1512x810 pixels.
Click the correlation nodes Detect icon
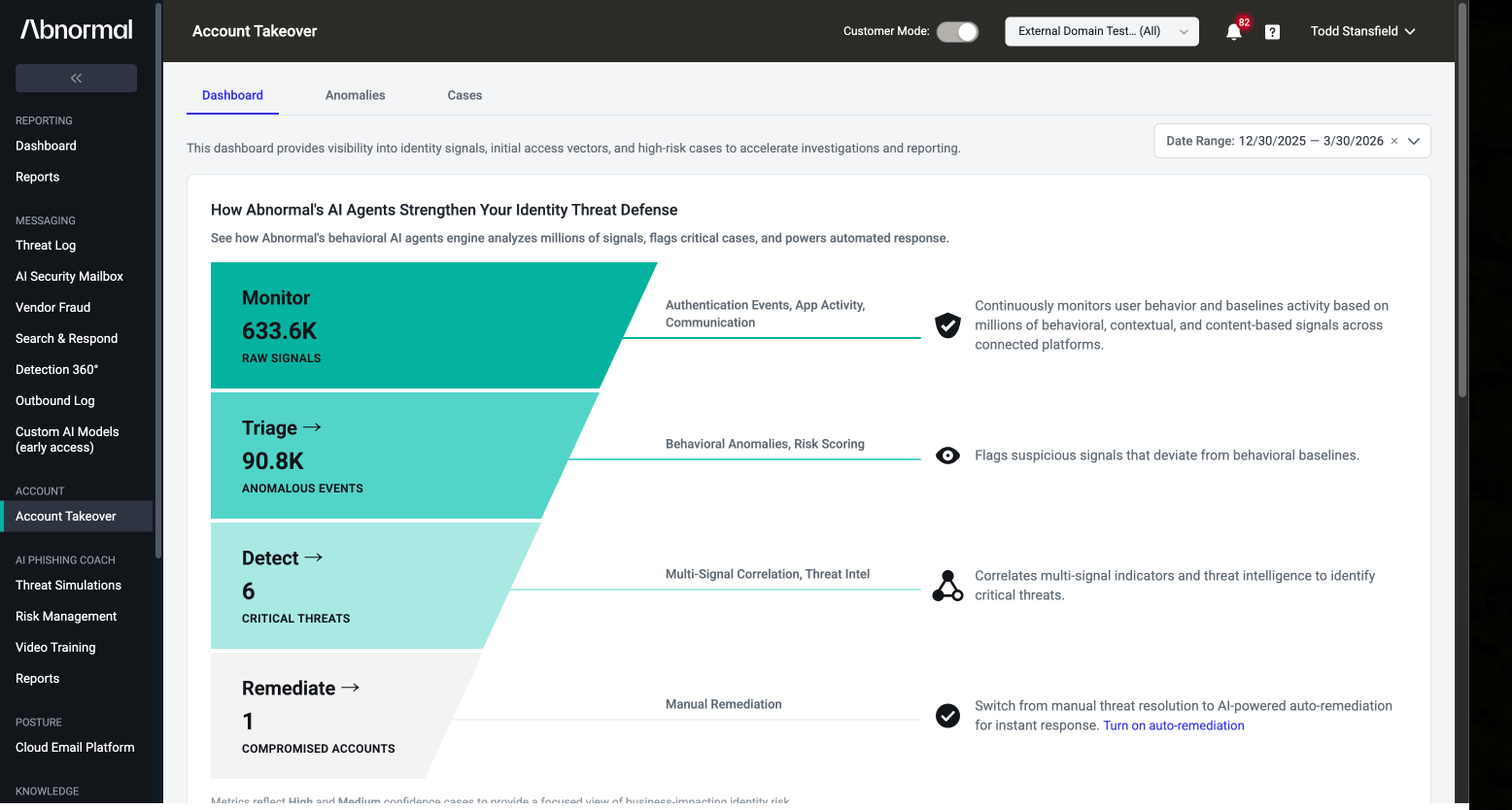947,586
